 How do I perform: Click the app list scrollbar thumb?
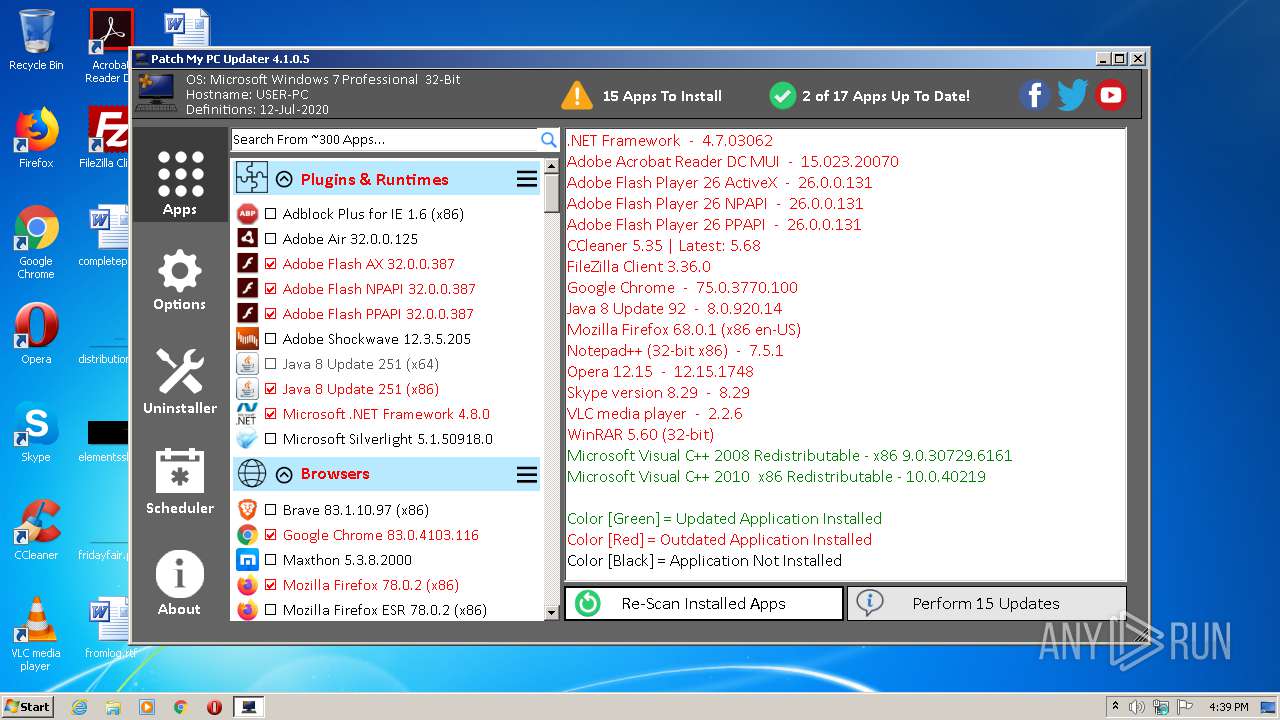pos(551,194)
